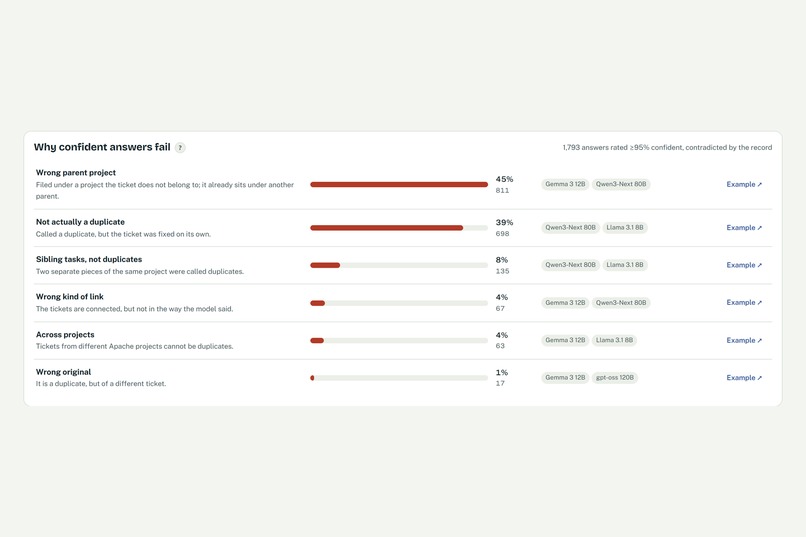Screen dimensions: 806x537
Task: Click Gemma 3 12B tag in Wrong parent project row
Action: pyautogui.click(x=565, y=184)
